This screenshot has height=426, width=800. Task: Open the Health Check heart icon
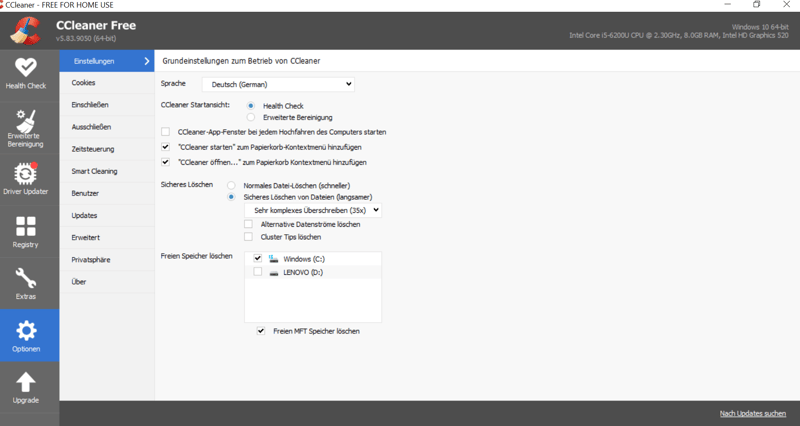[x=26, y=67]
